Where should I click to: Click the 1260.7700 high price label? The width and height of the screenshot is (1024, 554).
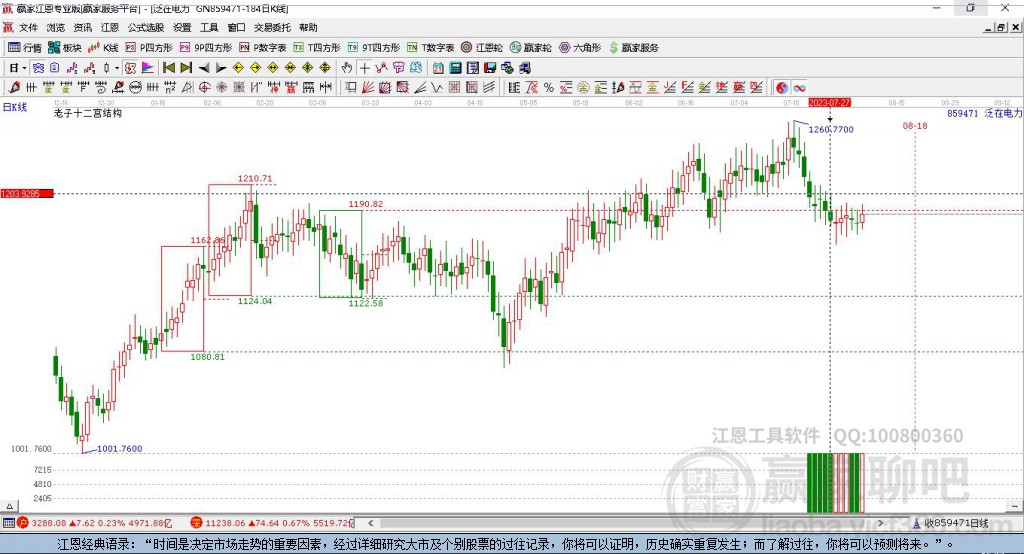point(831,129)
